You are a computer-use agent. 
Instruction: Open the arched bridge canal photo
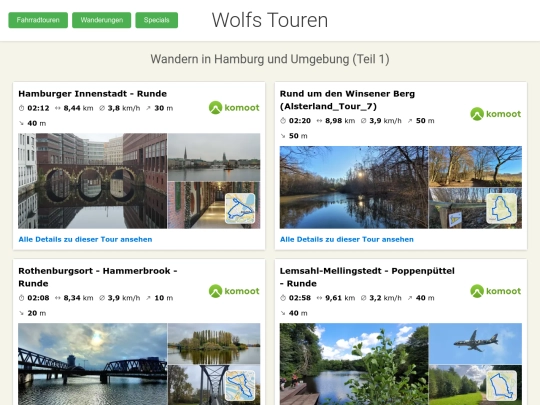[93, 181]
